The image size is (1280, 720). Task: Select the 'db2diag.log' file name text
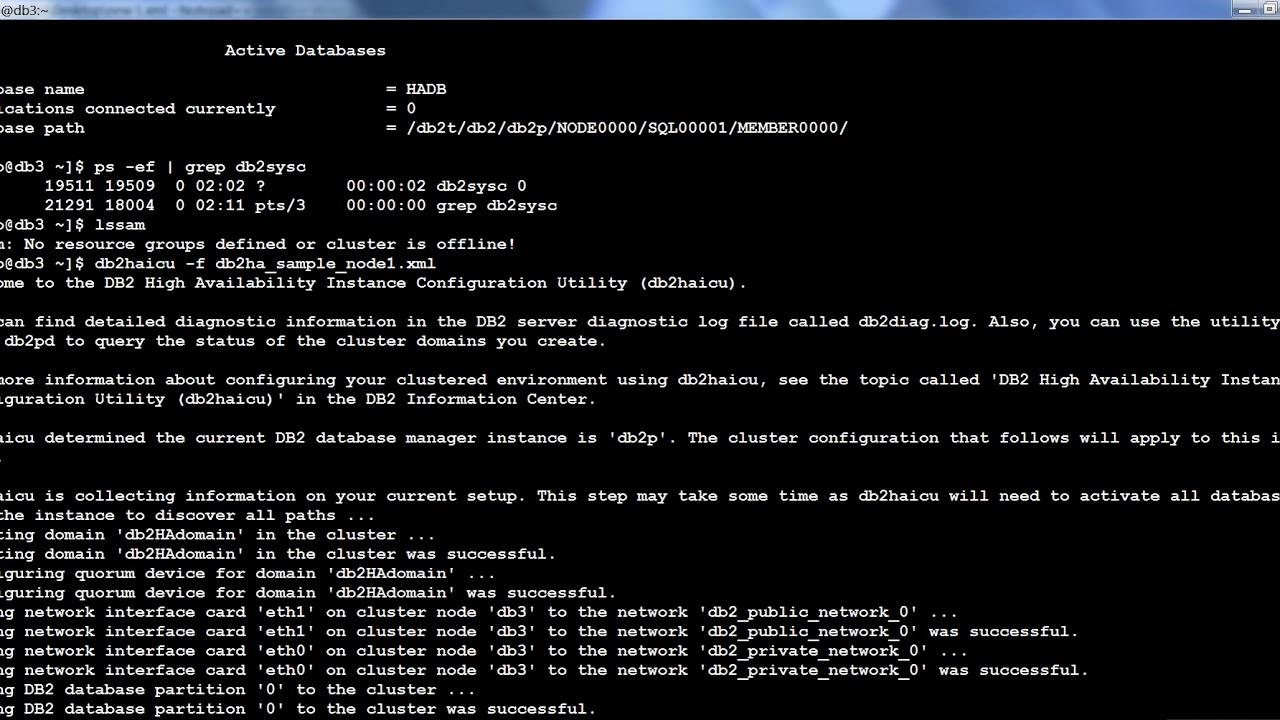pos(914,322)
